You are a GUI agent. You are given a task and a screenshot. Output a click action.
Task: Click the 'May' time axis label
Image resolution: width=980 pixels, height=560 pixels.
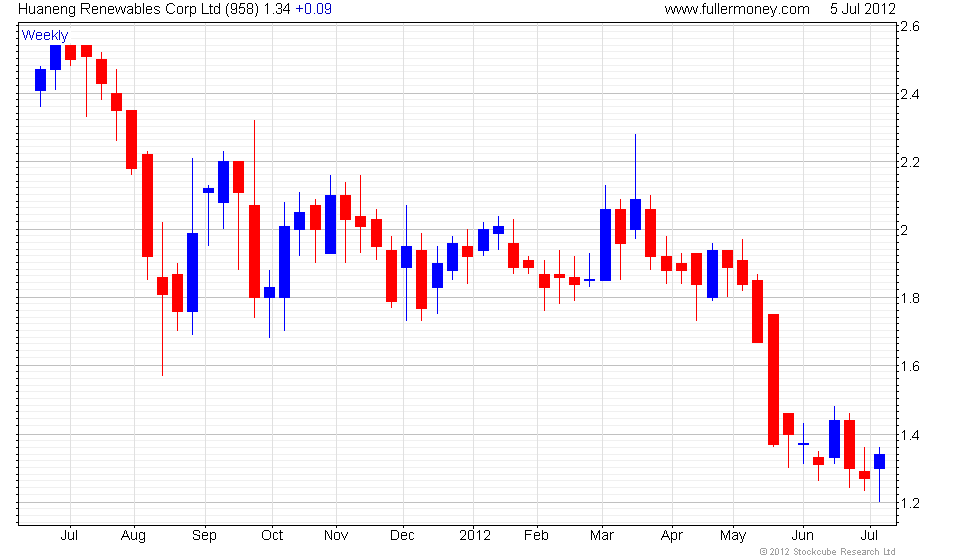click(733, 536)
